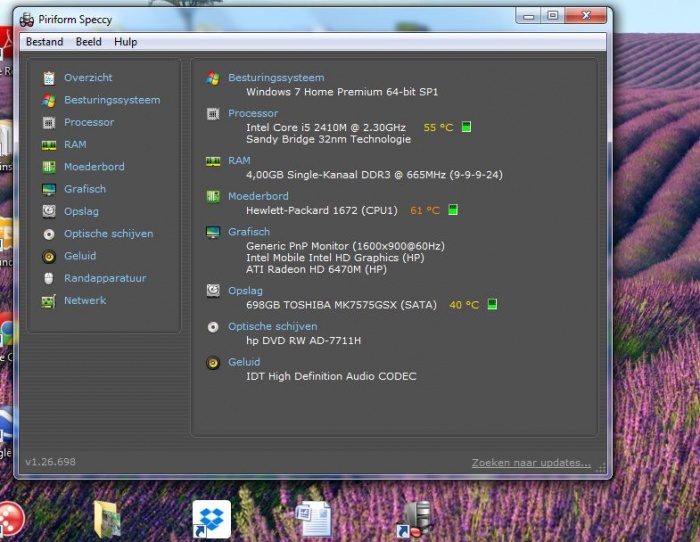Open the Dropbox shortcut on the desktop

click(x=211, y=519)
